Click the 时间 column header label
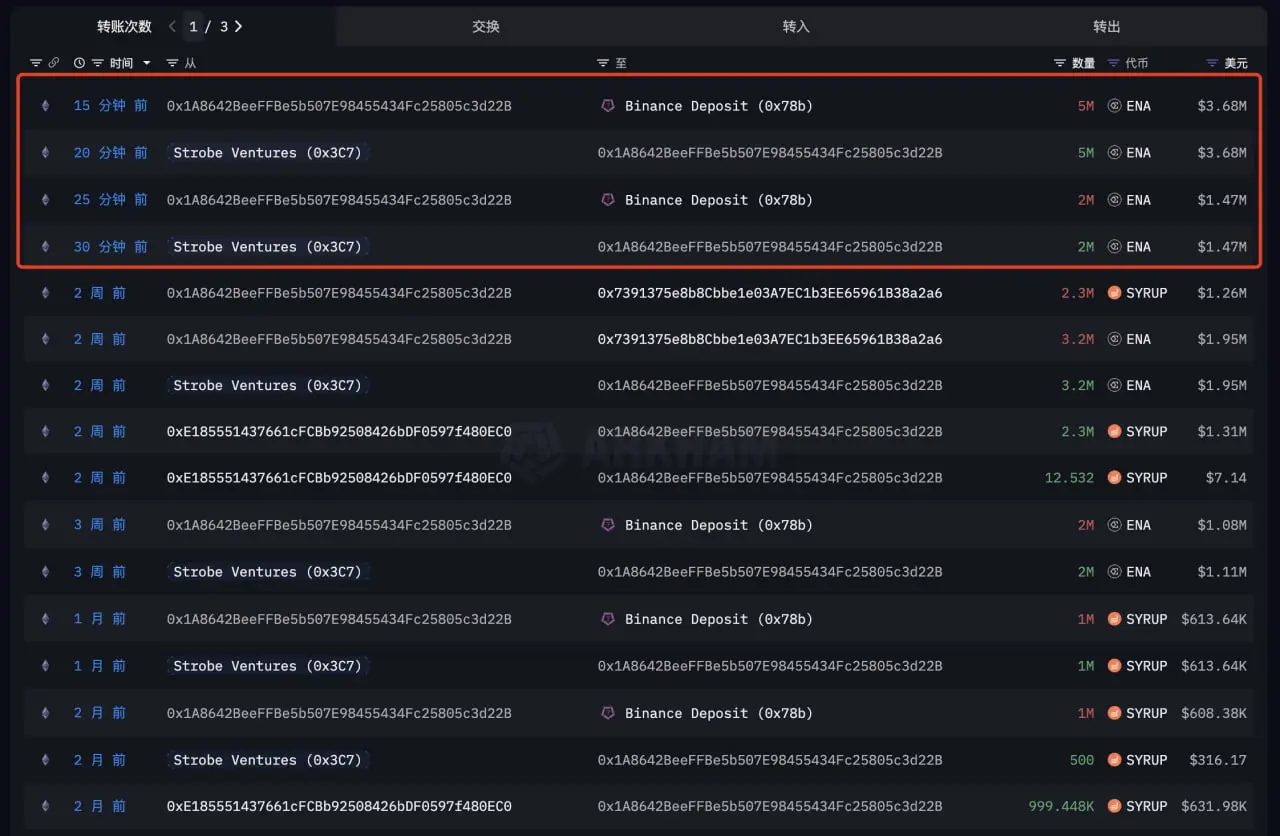 121,63
